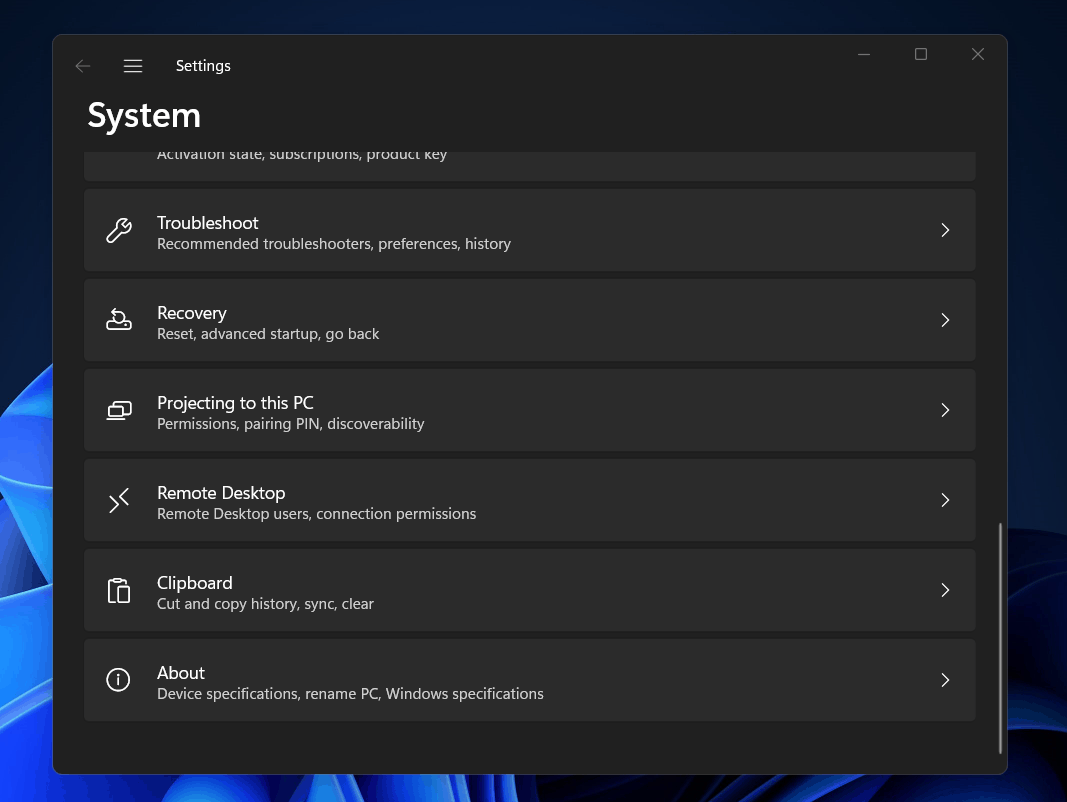Image resolution: width=1067 pixels, height=802 pixels.
Task: Open Clipboard settings
Action: [530, 590]
